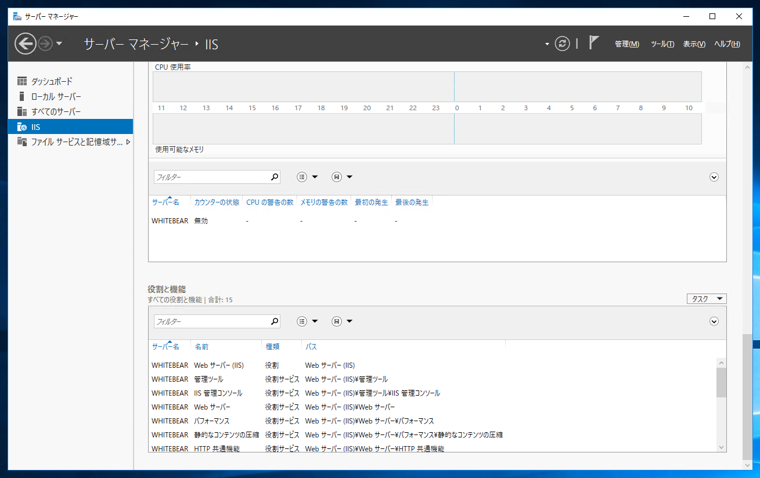Open the ツール(T) menu
This screenshot has width=760, height=478.
tap(662, 44)
